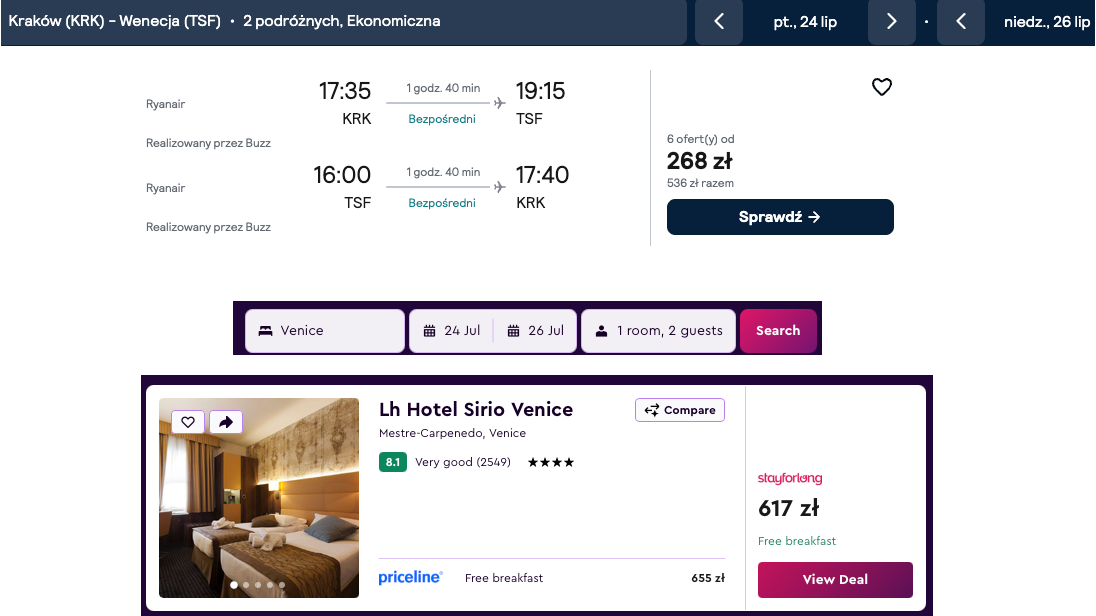Select the priceline offer for 655 zł
Screen dimensions: 1096x616
point(551,578)
